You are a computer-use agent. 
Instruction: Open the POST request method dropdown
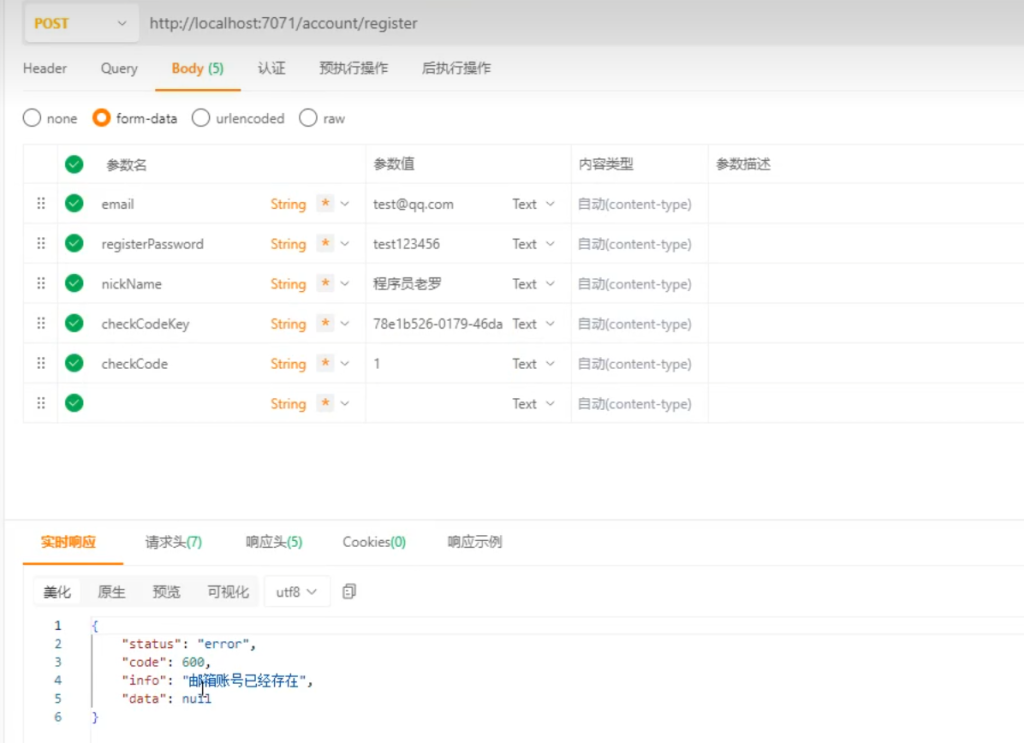80,23
